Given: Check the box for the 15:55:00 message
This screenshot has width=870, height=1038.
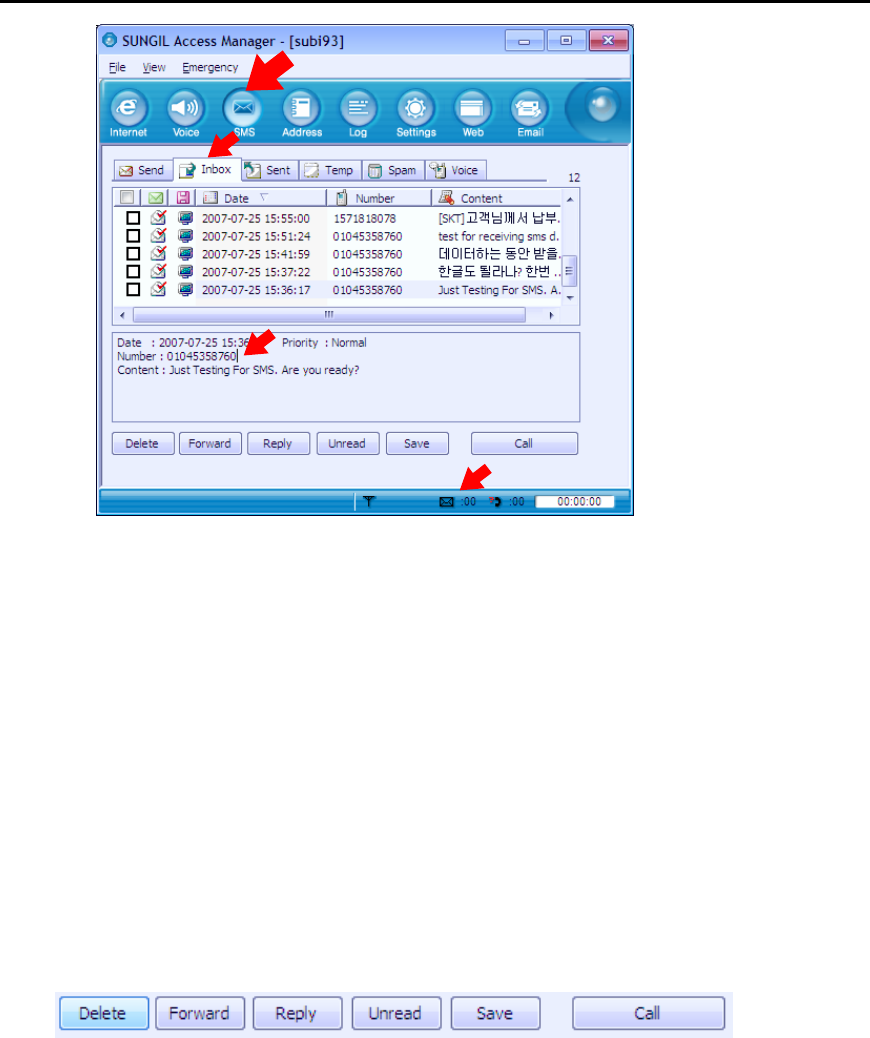Looking at the screenshot, I should tap(133, 218).
